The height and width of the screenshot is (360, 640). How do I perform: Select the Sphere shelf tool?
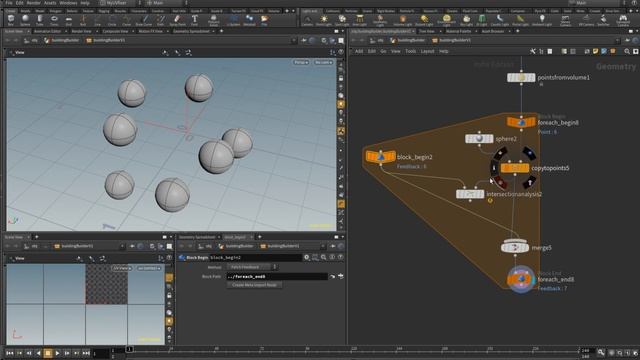[25, 20]
